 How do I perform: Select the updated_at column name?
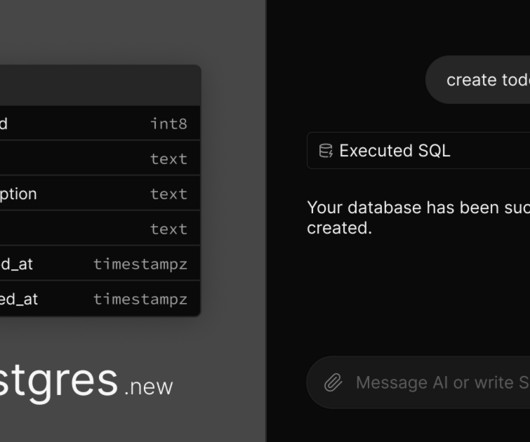click(x=19, y=299)
